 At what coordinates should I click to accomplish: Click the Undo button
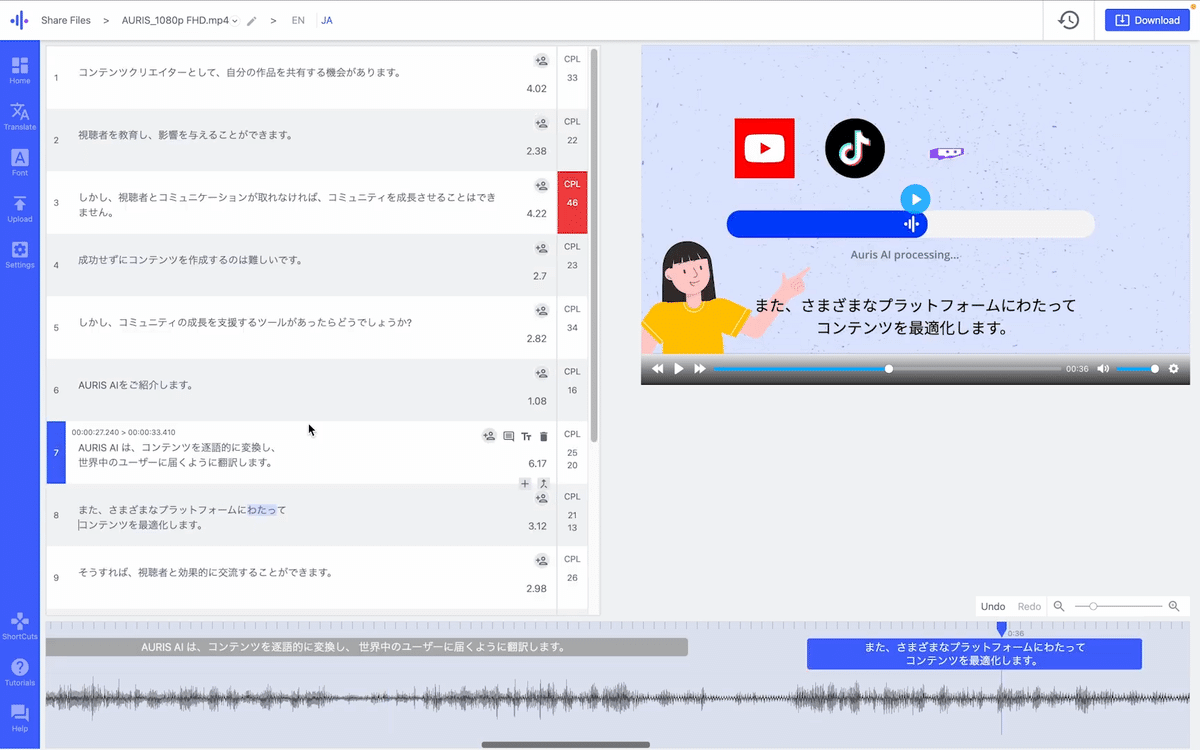[993, 606]
